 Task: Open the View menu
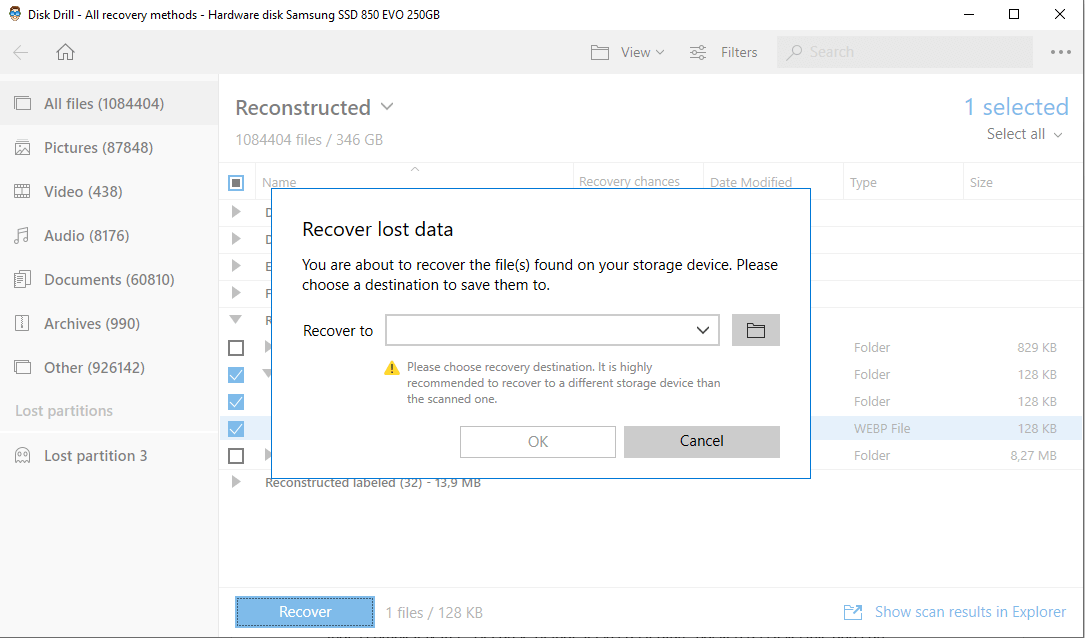pos(628,53)
